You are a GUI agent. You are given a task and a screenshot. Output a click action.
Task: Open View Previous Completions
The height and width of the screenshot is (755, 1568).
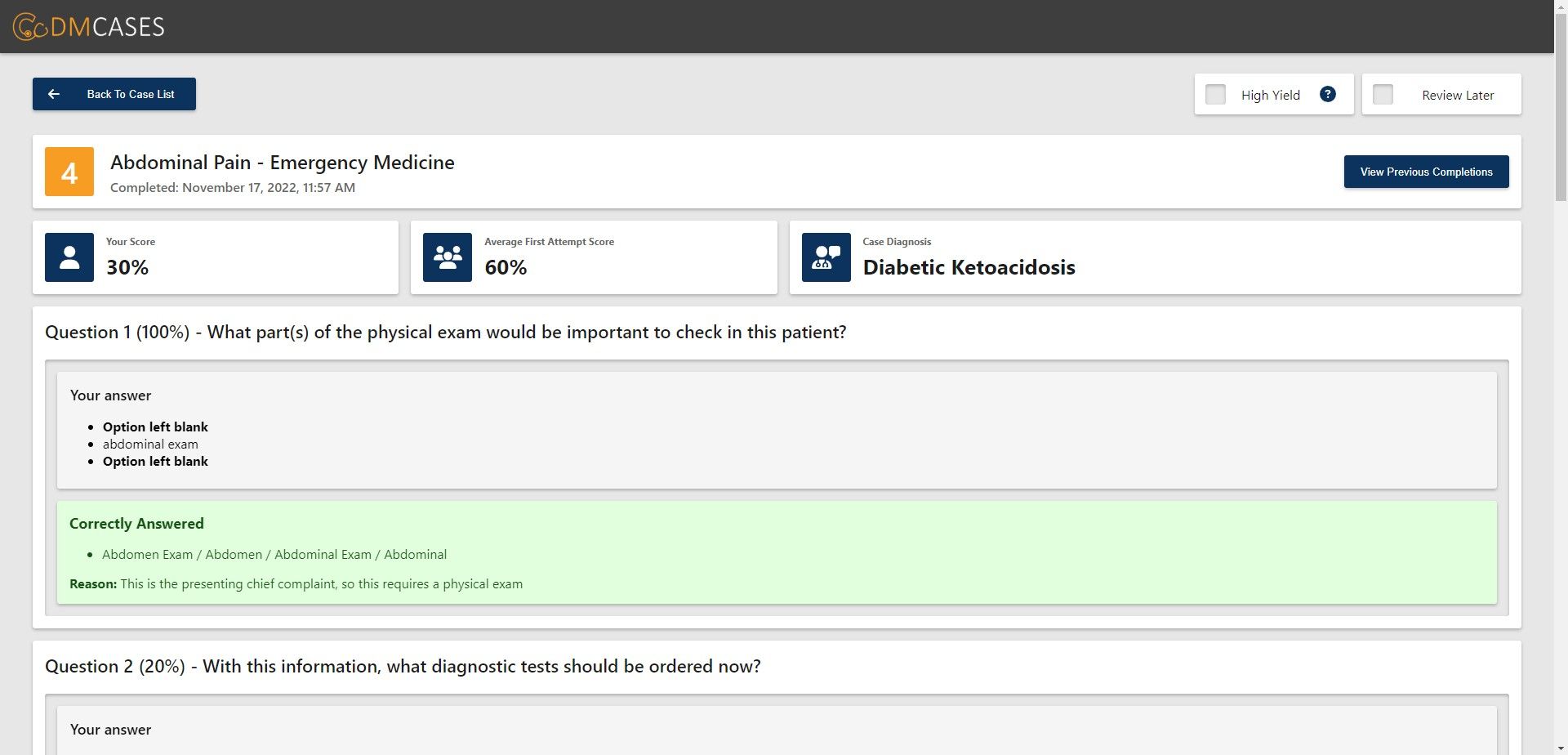pos(1426,172)
